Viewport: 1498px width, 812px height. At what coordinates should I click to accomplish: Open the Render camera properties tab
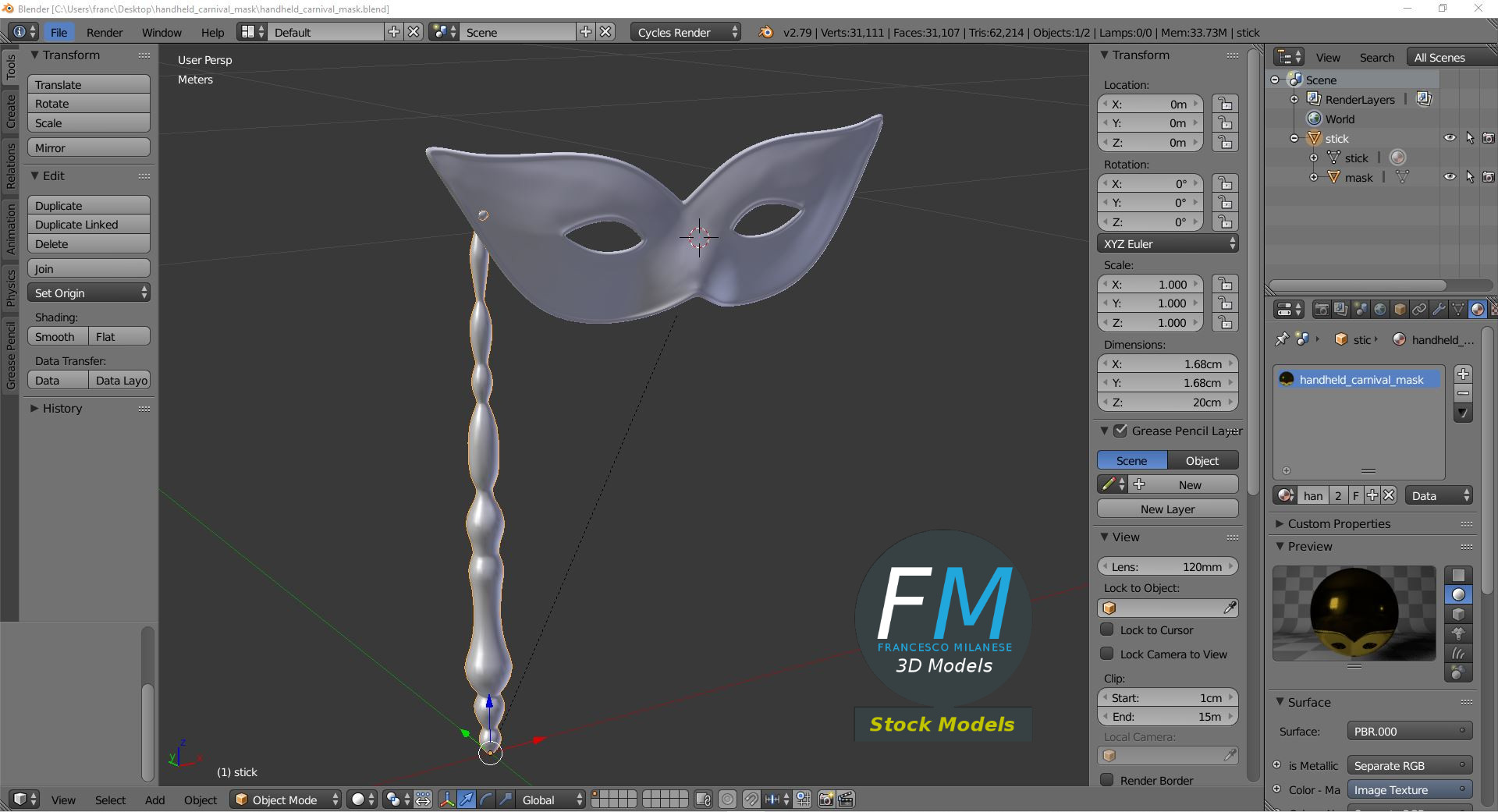click(1322, 310)
